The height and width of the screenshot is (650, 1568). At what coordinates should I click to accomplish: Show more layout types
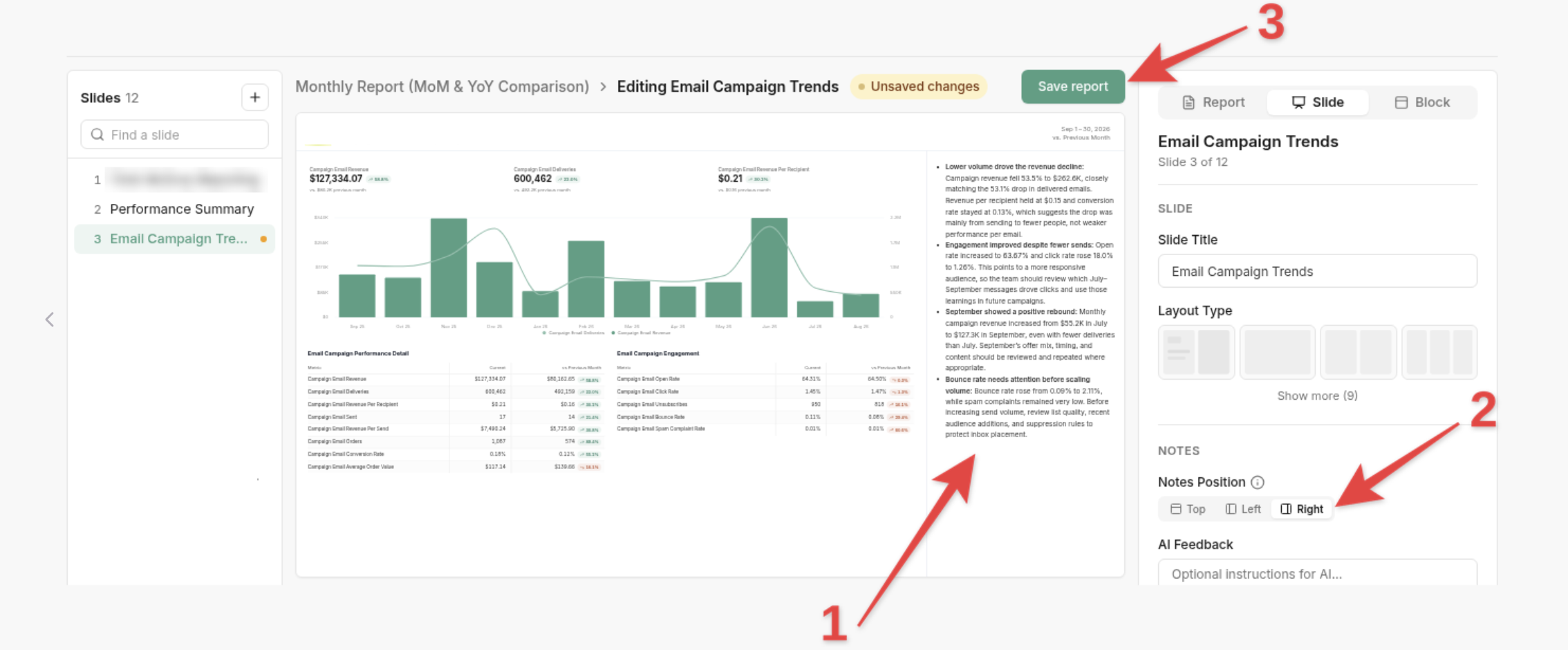1317,396
